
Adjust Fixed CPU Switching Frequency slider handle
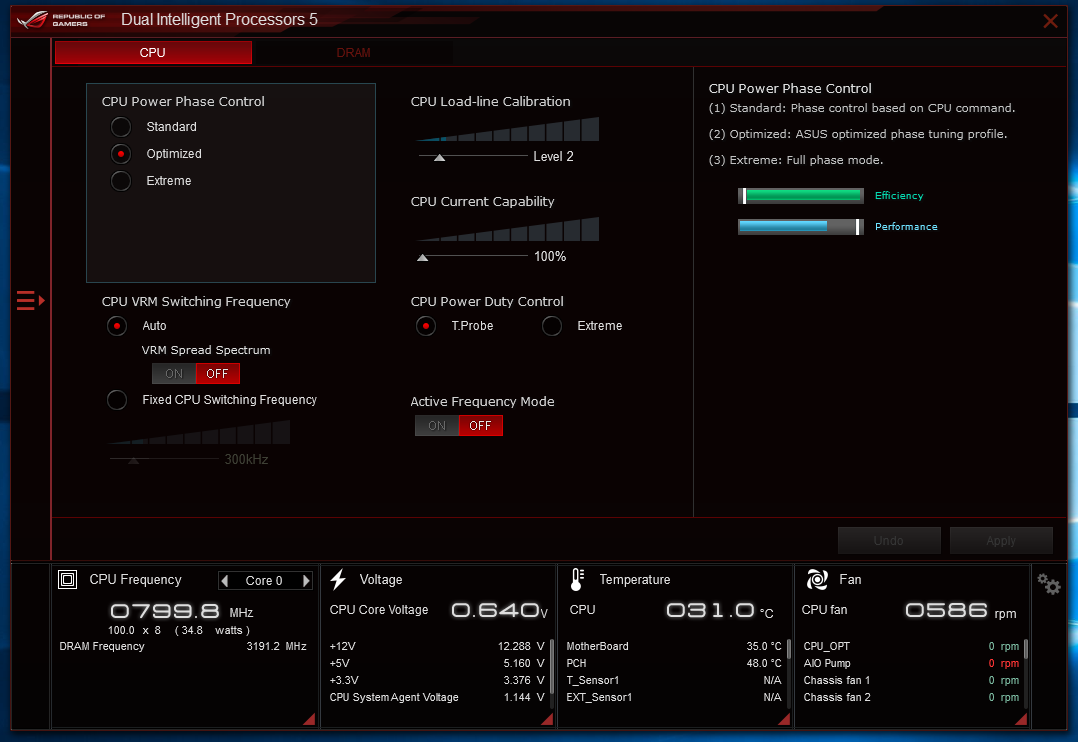click(133, 460)
